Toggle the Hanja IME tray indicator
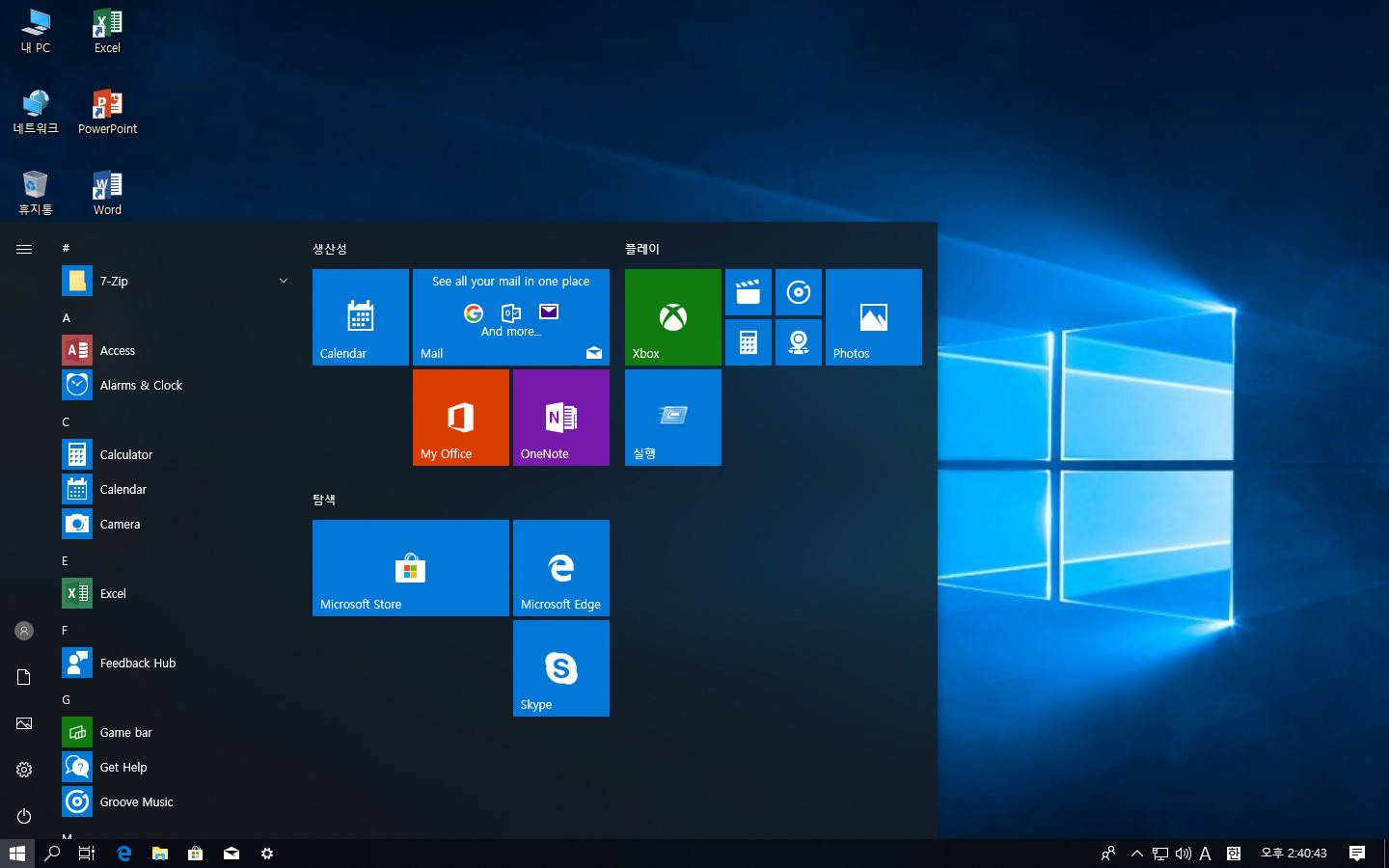 (1234, 854)
